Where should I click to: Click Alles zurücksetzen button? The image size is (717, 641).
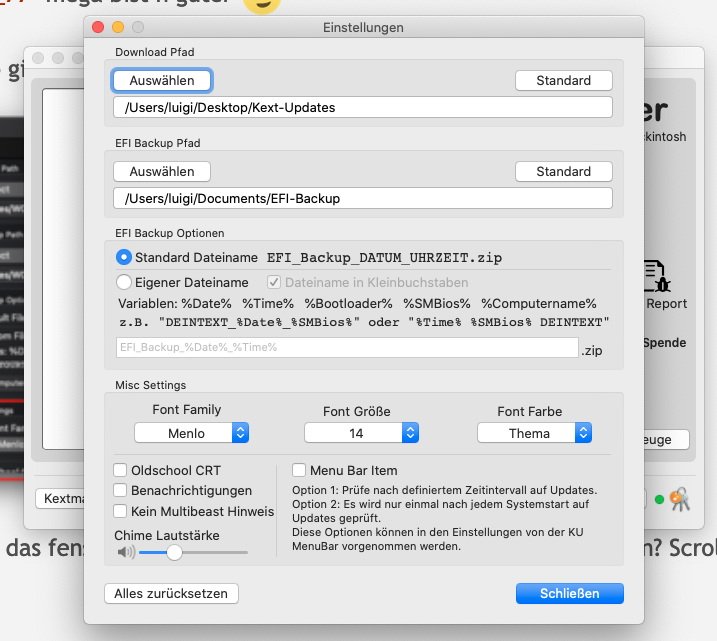point(171,593)
